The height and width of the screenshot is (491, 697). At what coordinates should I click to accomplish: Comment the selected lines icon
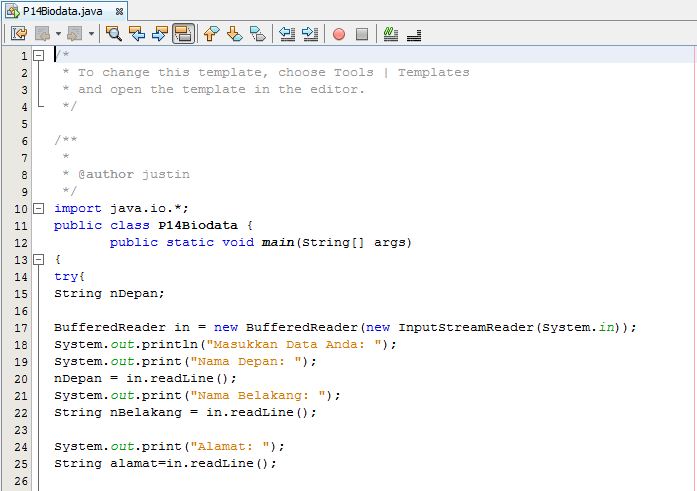(391, 34)
